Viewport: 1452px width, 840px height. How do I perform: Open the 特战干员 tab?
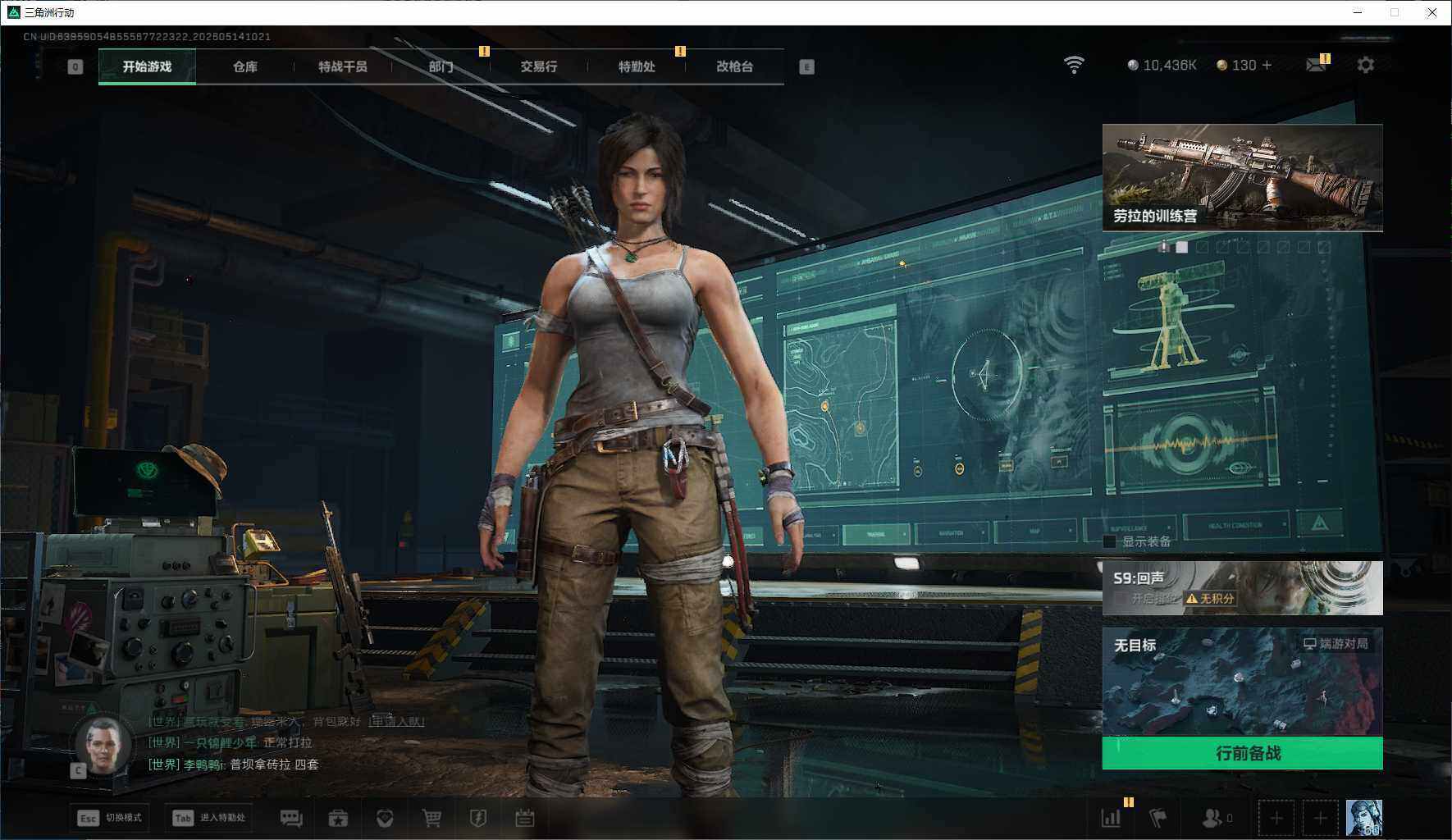(342, 66)
